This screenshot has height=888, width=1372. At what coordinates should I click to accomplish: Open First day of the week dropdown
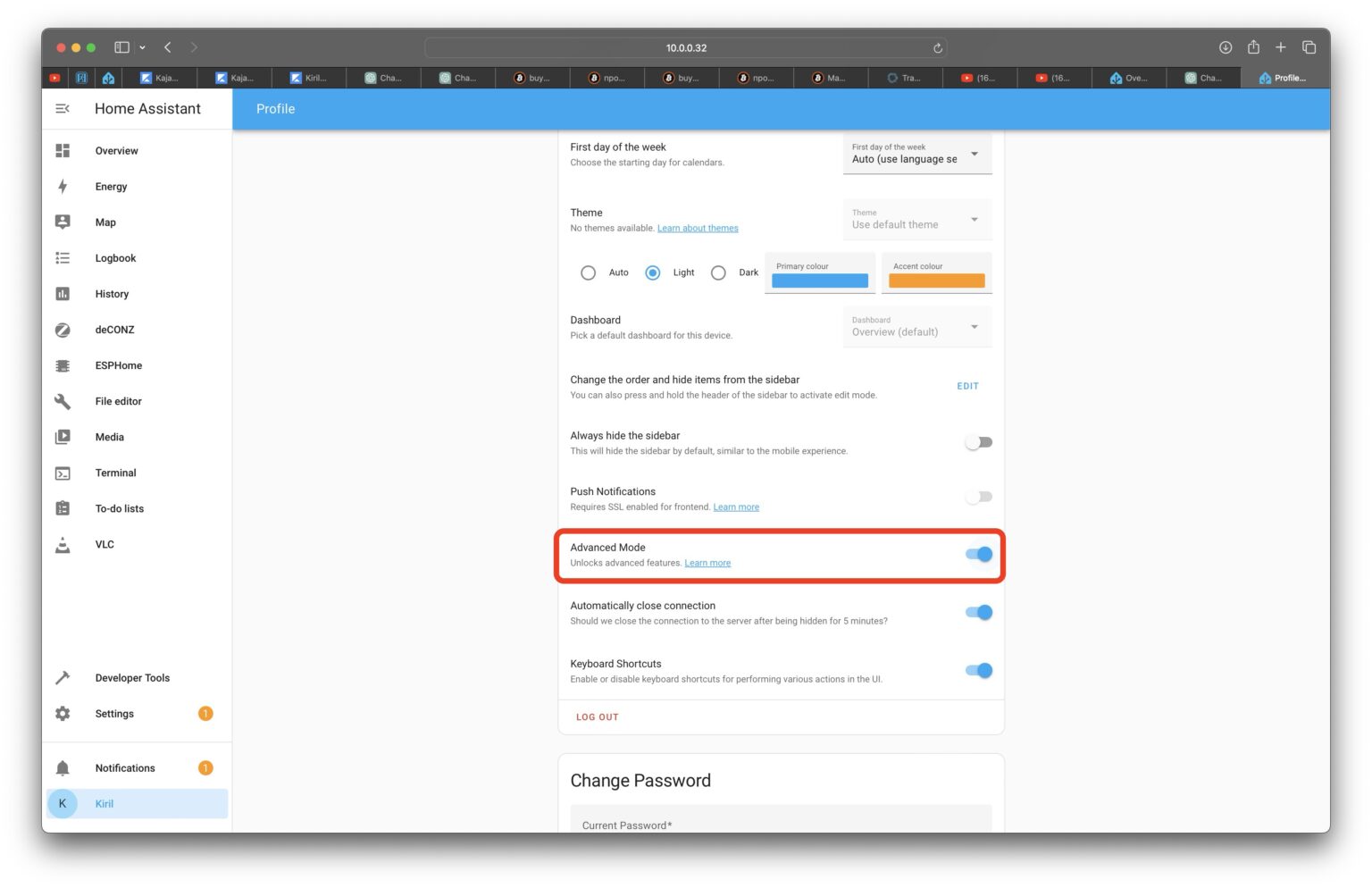tap(916, 154)
